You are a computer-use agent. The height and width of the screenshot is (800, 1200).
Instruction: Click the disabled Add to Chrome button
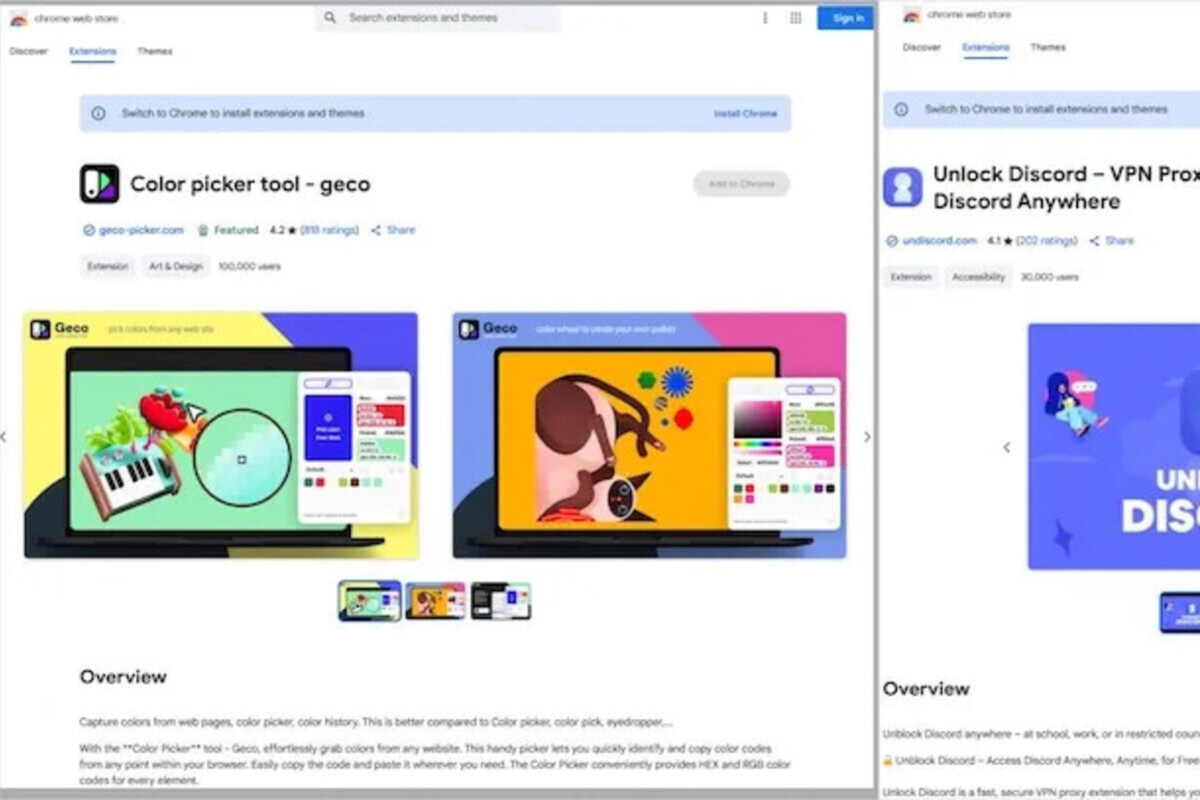tap(742, 184)
